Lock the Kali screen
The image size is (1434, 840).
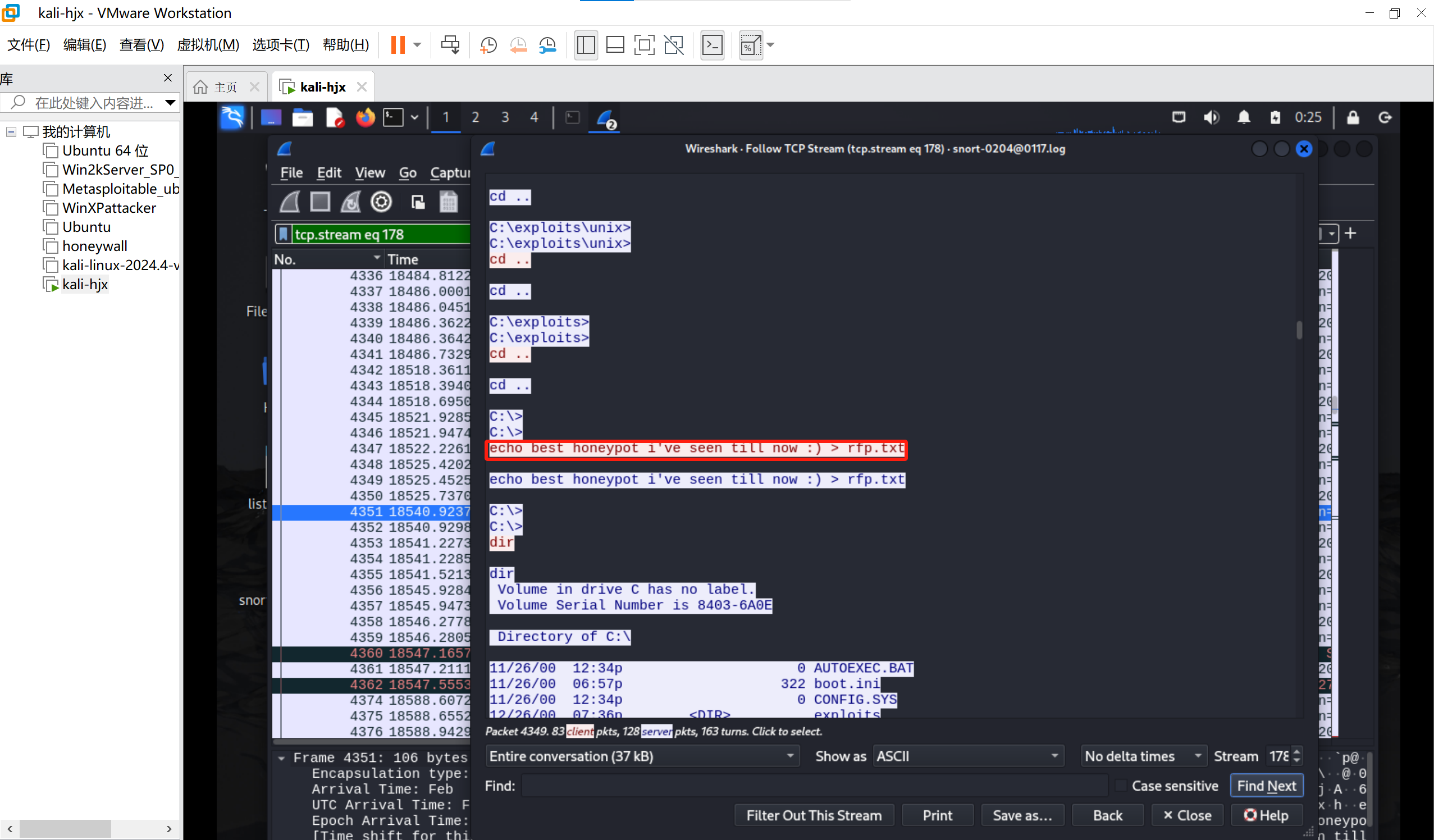tap(1353, 117)
